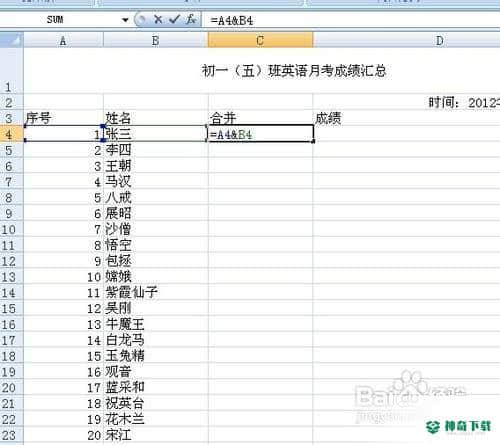Click cell C4 containing =A4&B4

[x=260, y=134]
